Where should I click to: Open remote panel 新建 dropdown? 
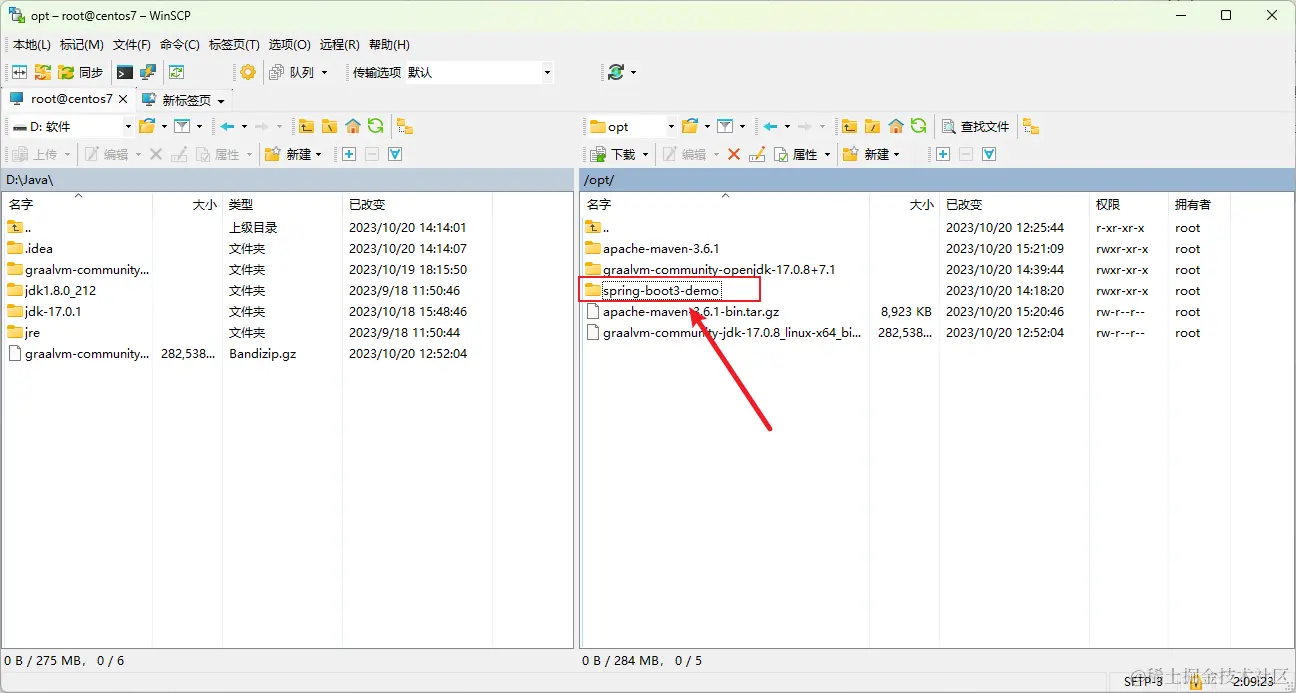coord(872,154)
